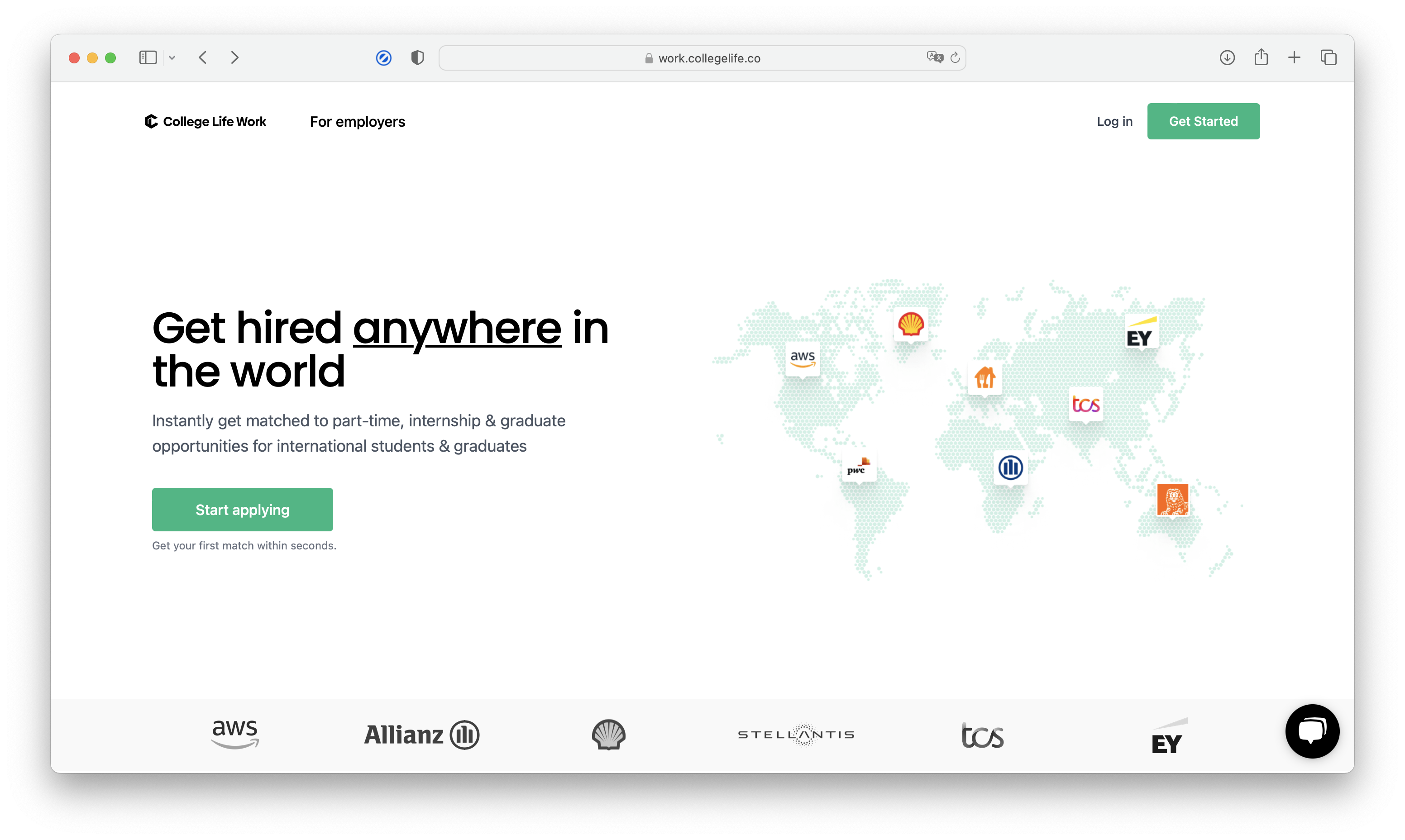Reload the page with the refresh icon
The height and width of the screenshot is (840, 1405).
(x=955, y=58)
